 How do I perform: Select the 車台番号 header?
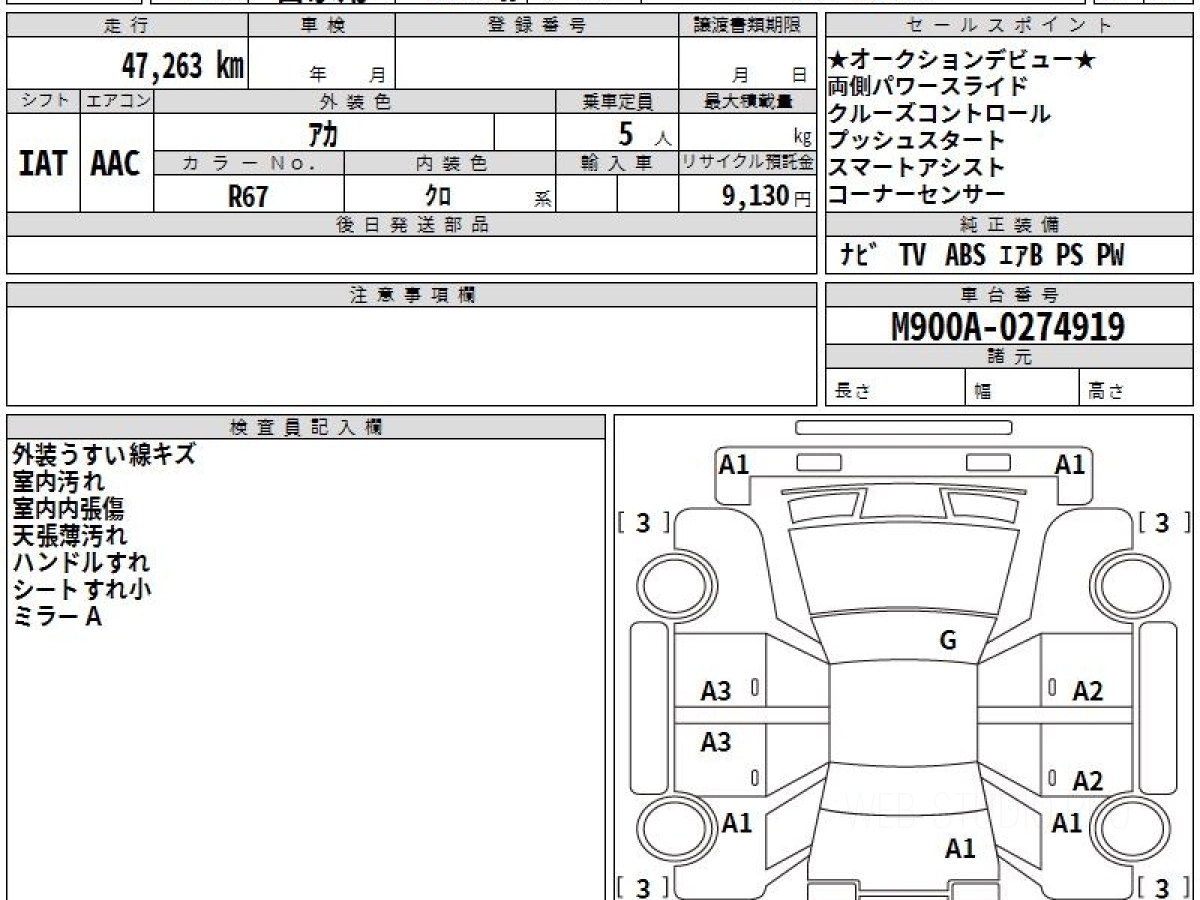click(1010, 295)
